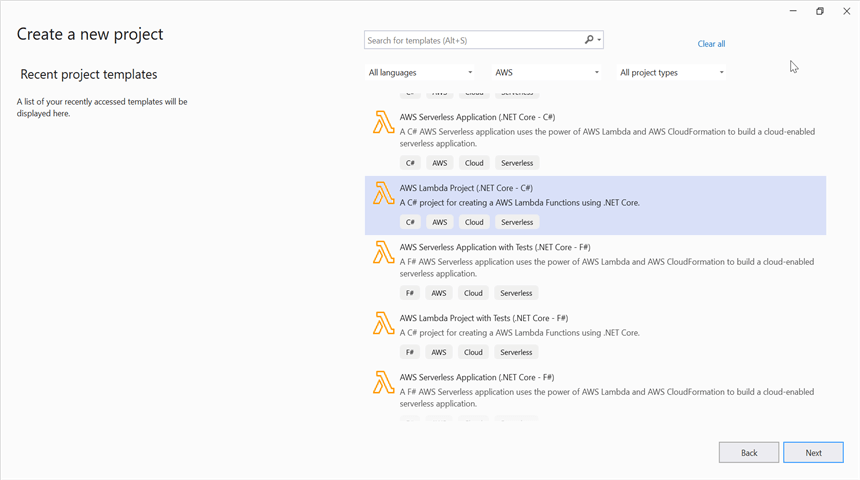Image resolution: width=860 pixels, height=480 pixels.
Task: Open the AWS platform filter dropdown
Action: pyautogui.click(x=547, y=72)
